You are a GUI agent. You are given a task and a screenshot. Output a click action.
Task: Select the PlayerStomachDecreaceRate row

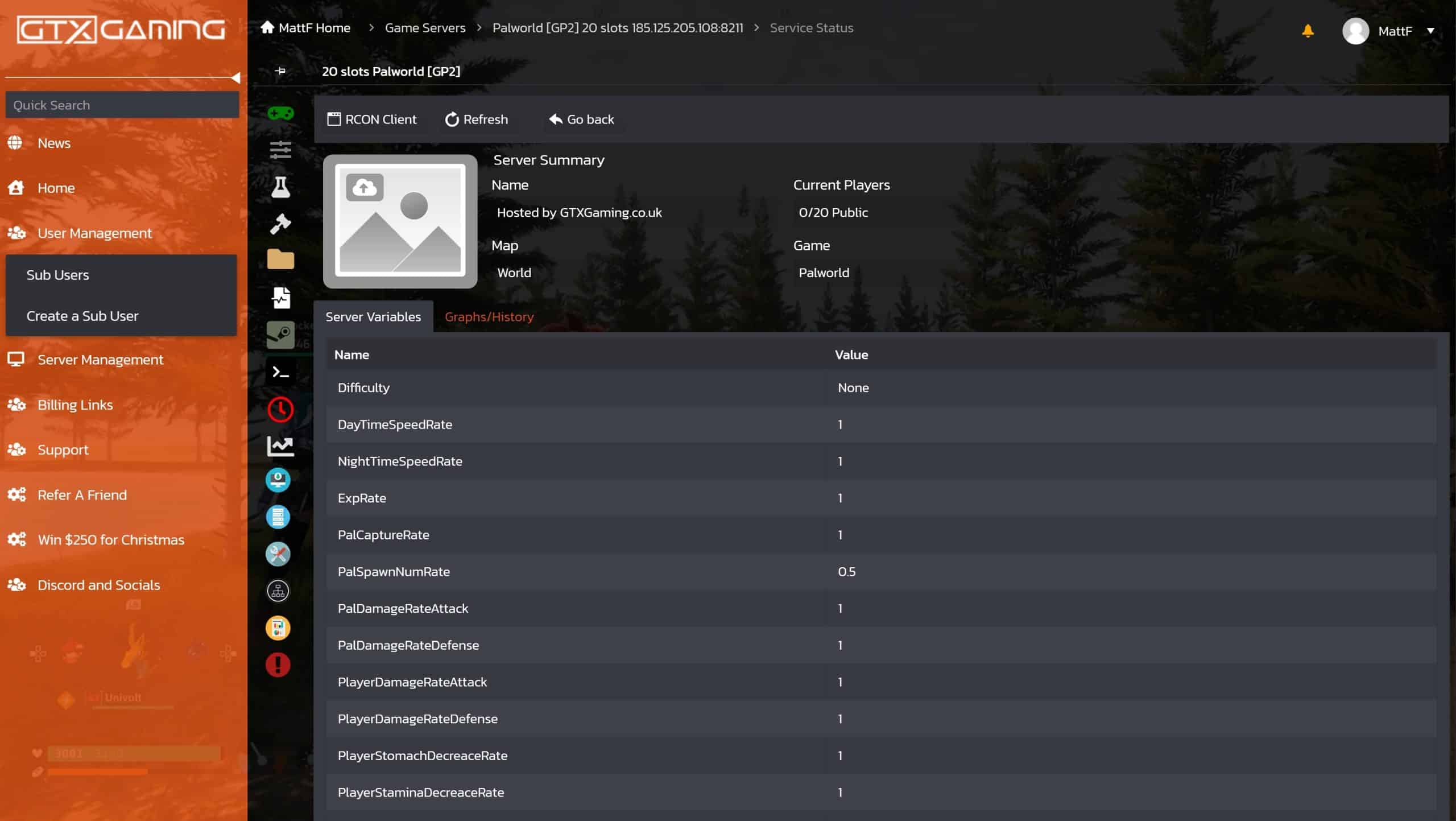tap(881, 756)
